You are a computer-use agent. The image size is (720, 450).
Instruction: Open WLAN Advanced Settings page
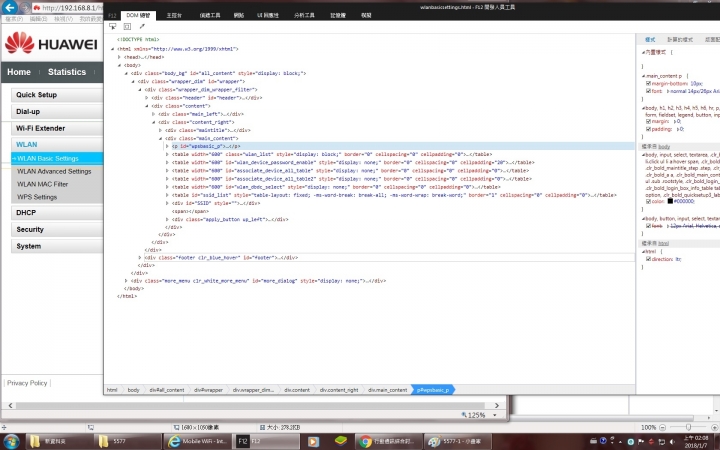[x=54, y=171]
